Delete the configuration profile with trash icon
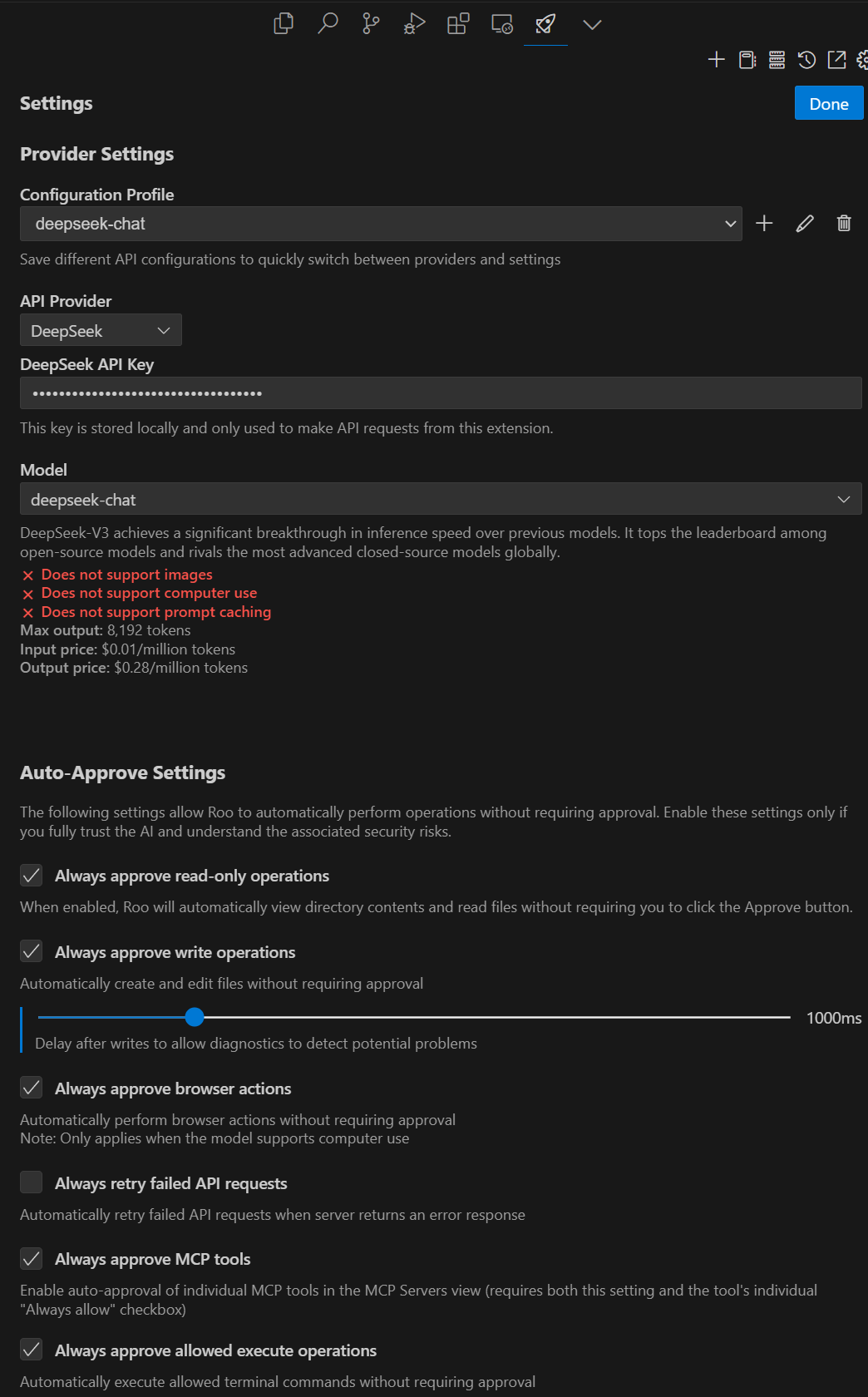This screenshot has height=1397, width=868. [844, 224]
